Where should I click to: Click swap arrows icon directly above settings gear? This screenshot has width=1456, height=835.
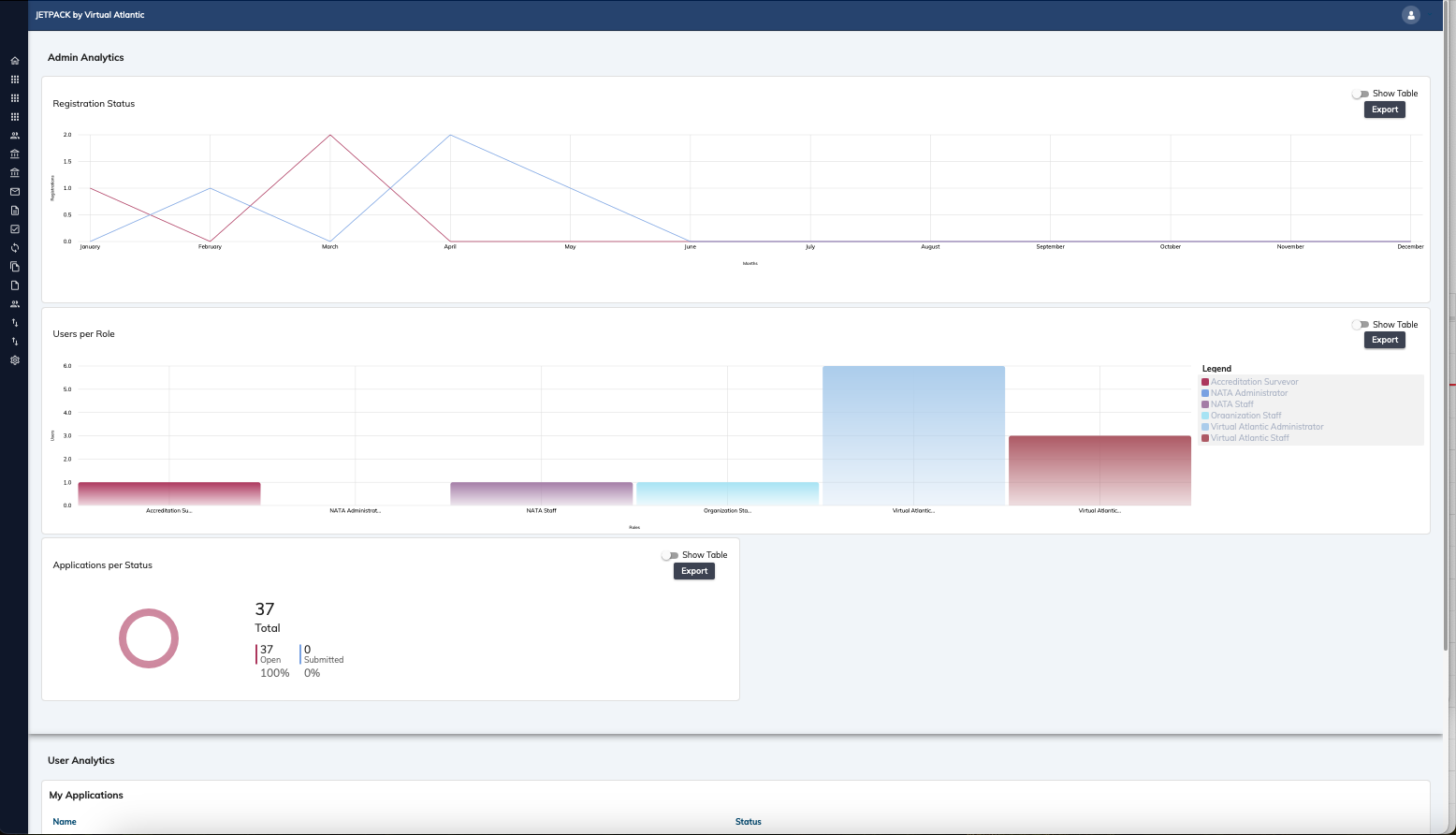pyautogui.click(x=15, y=342)
